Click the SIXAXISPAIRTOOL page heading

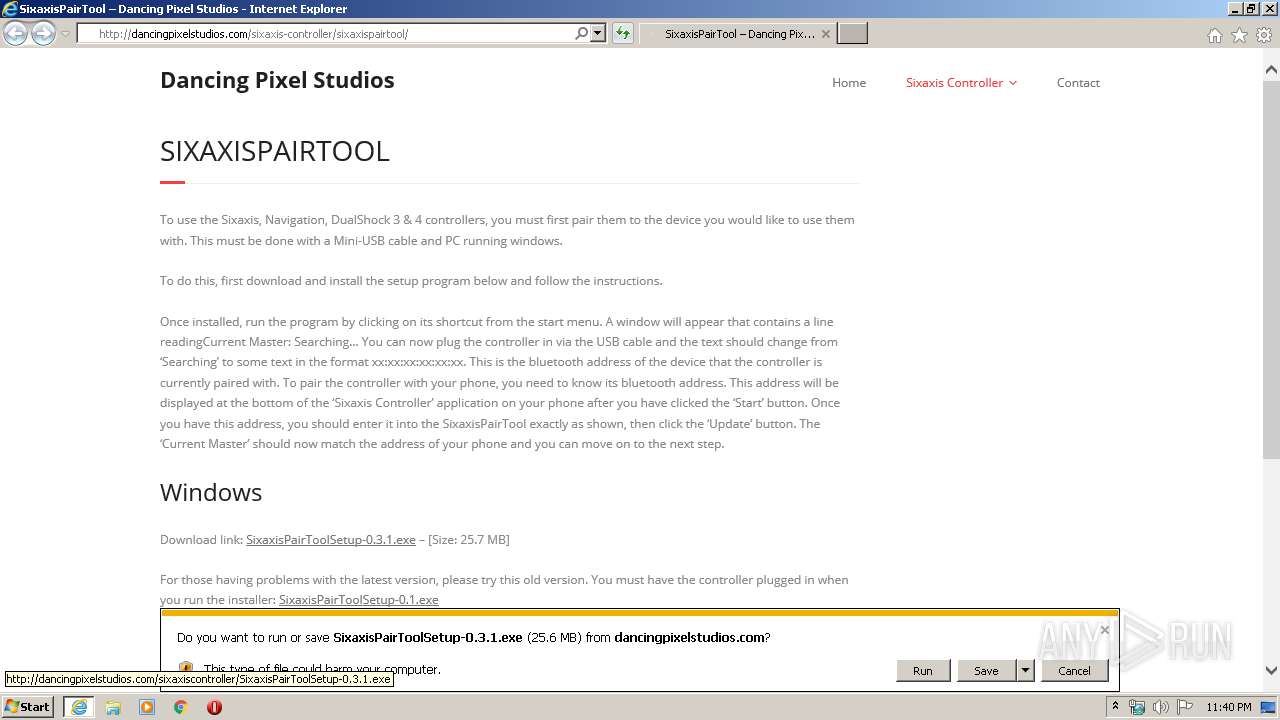click(275, 151)
